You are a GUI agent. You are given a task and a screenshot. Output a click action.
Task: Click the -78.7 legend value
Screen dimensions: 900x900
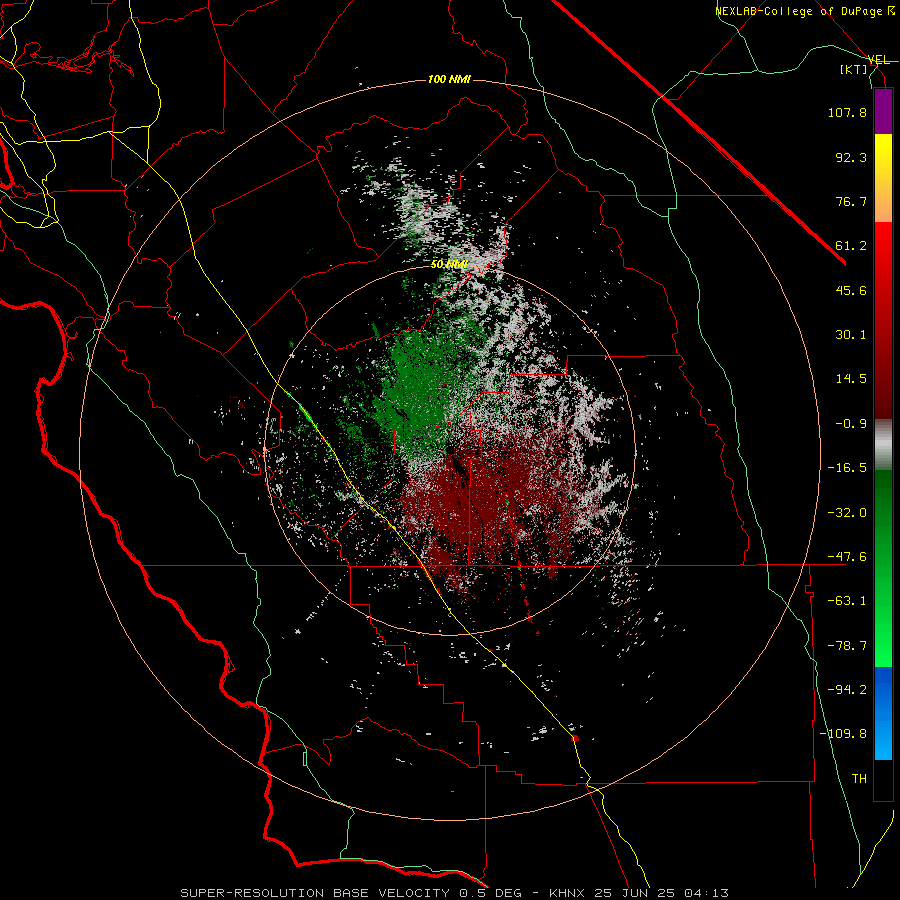click(x=847, y=646)
